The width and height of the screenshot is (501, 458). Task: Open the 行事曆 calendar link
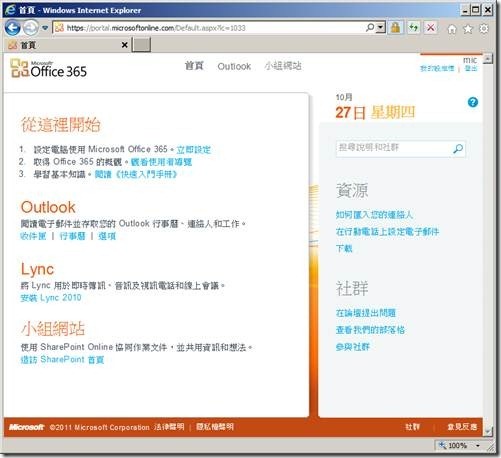72,236
